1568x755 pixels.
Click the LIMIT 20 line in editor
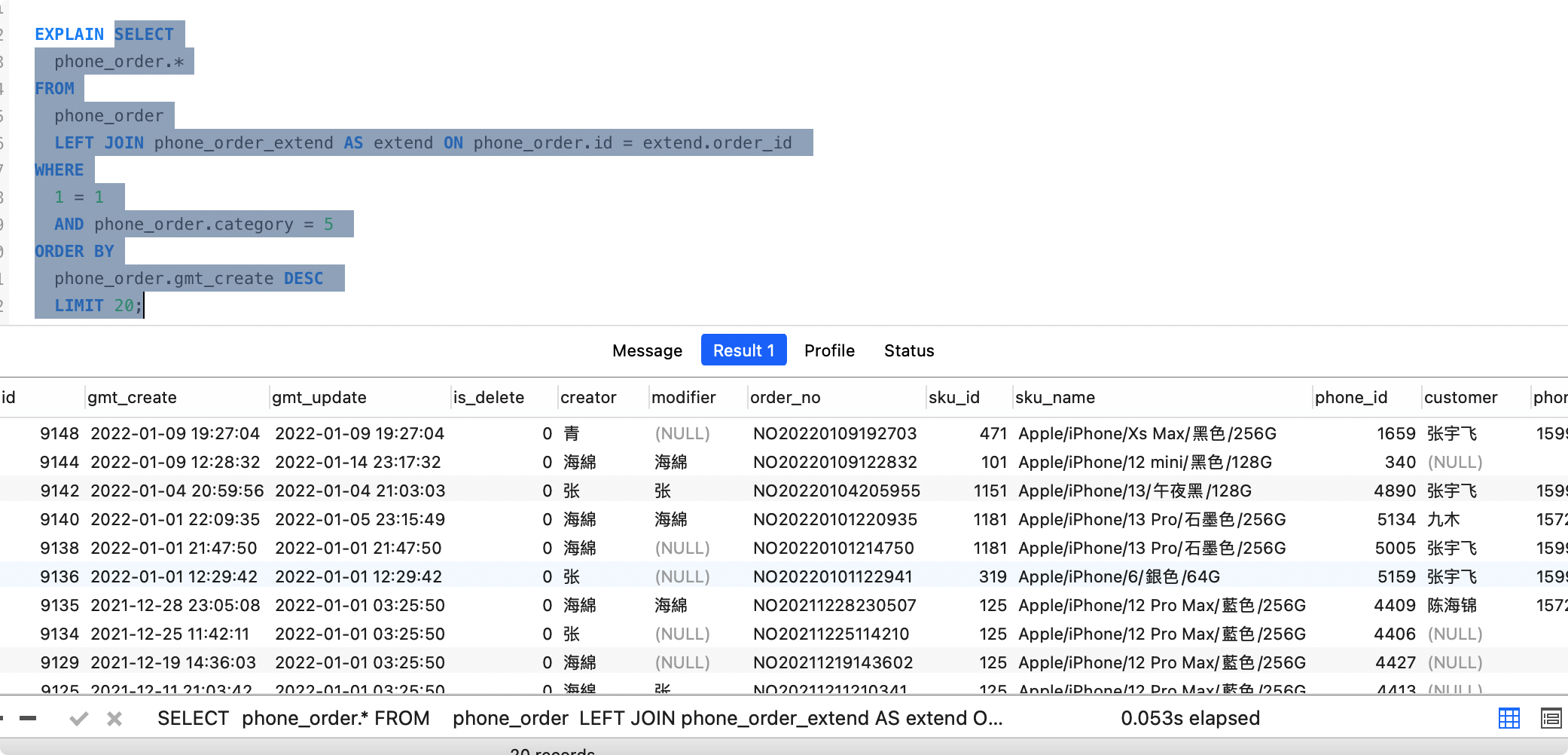(x=98, y=305)
